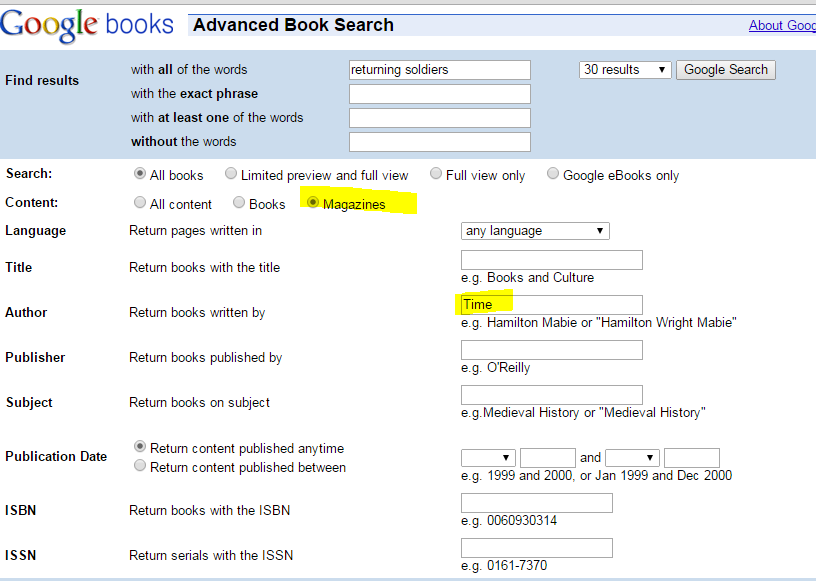Focus the ISBN input field
The image size is (816, 582).
coord(537,503)
